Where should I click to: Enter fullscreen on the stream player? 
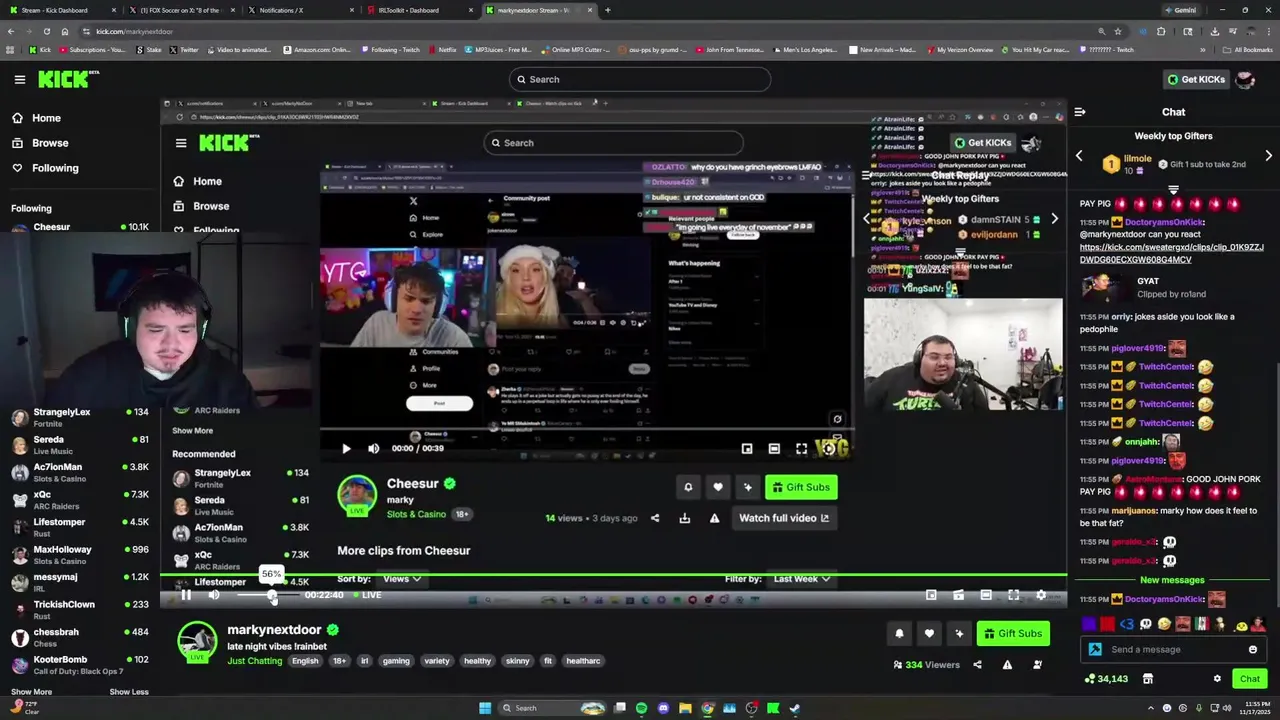pyautogui.click(x=1013, y=595)
